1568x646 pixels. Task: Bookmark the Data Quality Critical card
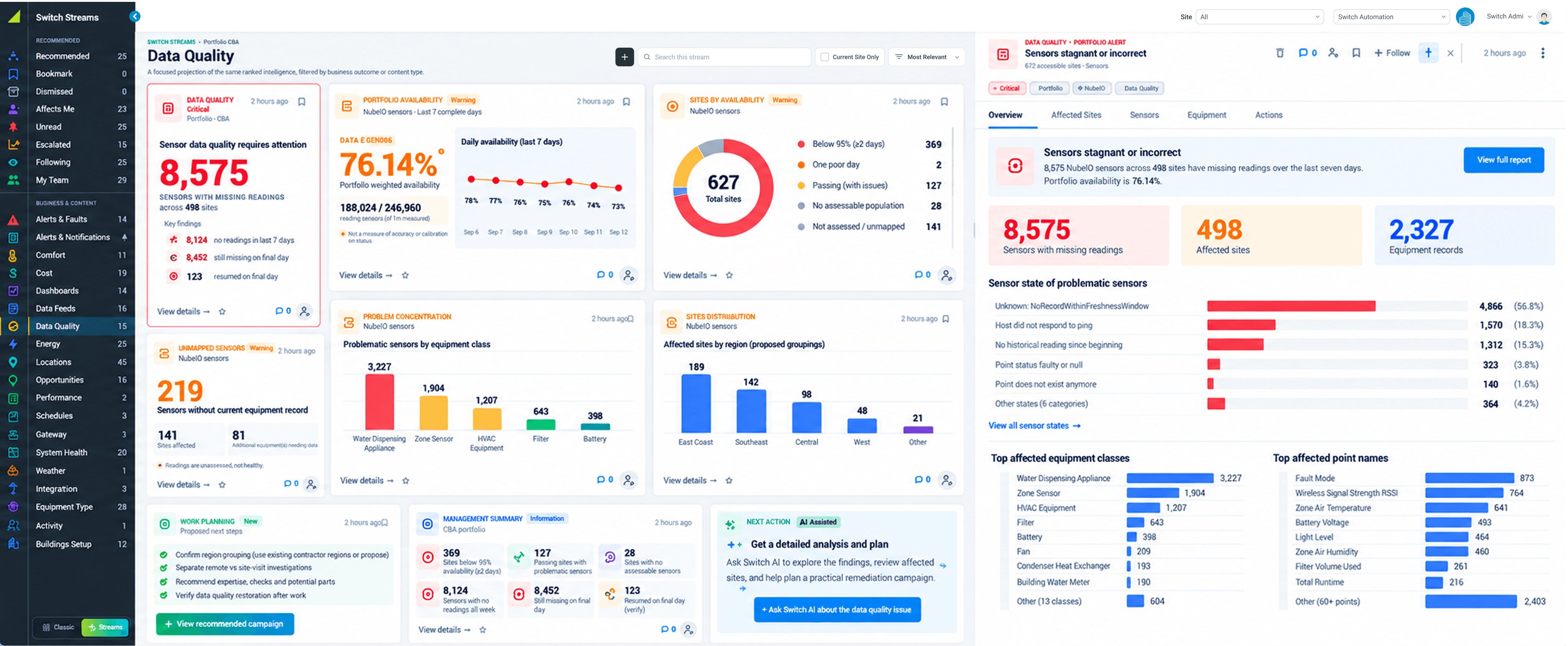tap(301, 102)
